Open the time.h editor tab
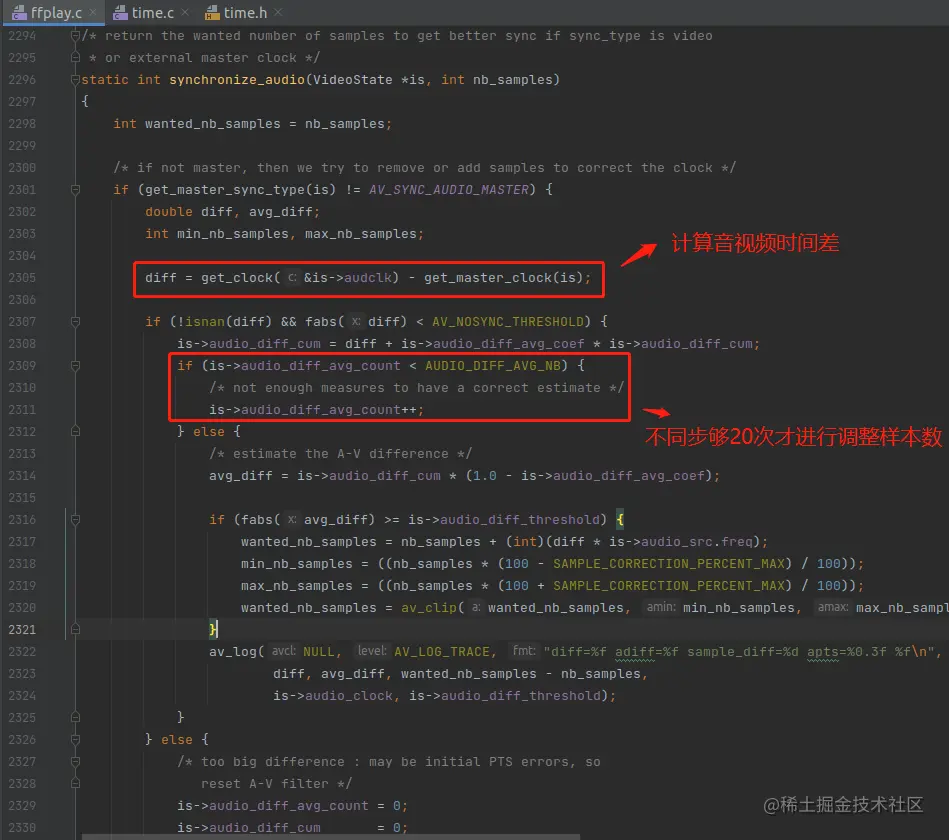This screenshot has height=840, width=949. point(245,12)
